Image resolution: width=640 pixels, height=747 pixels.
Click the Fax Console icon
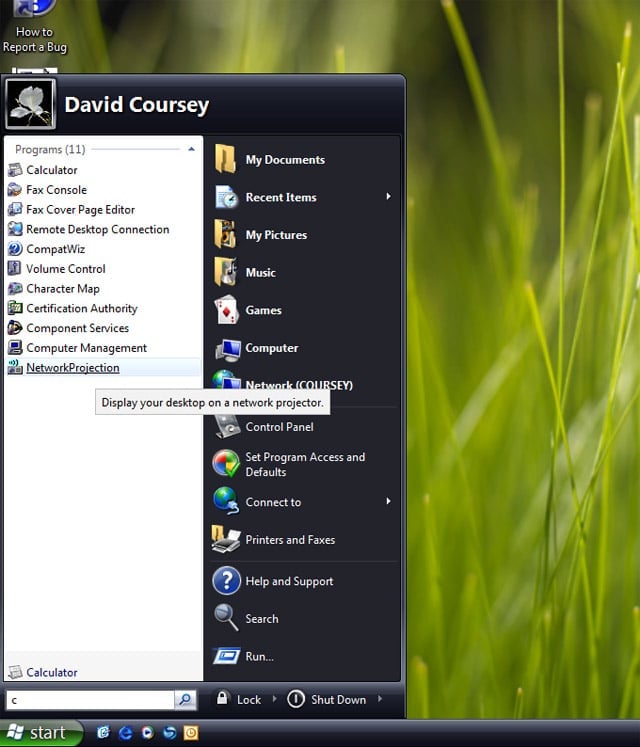pos(15,190)
